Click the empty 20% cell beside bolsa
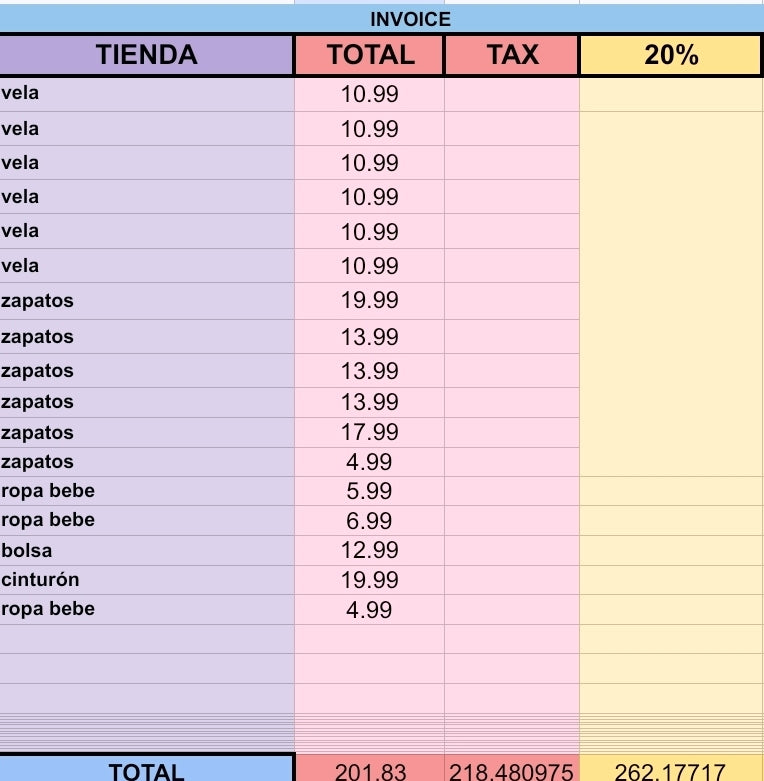Screen dimensions: 764x781 click(671, 550)
